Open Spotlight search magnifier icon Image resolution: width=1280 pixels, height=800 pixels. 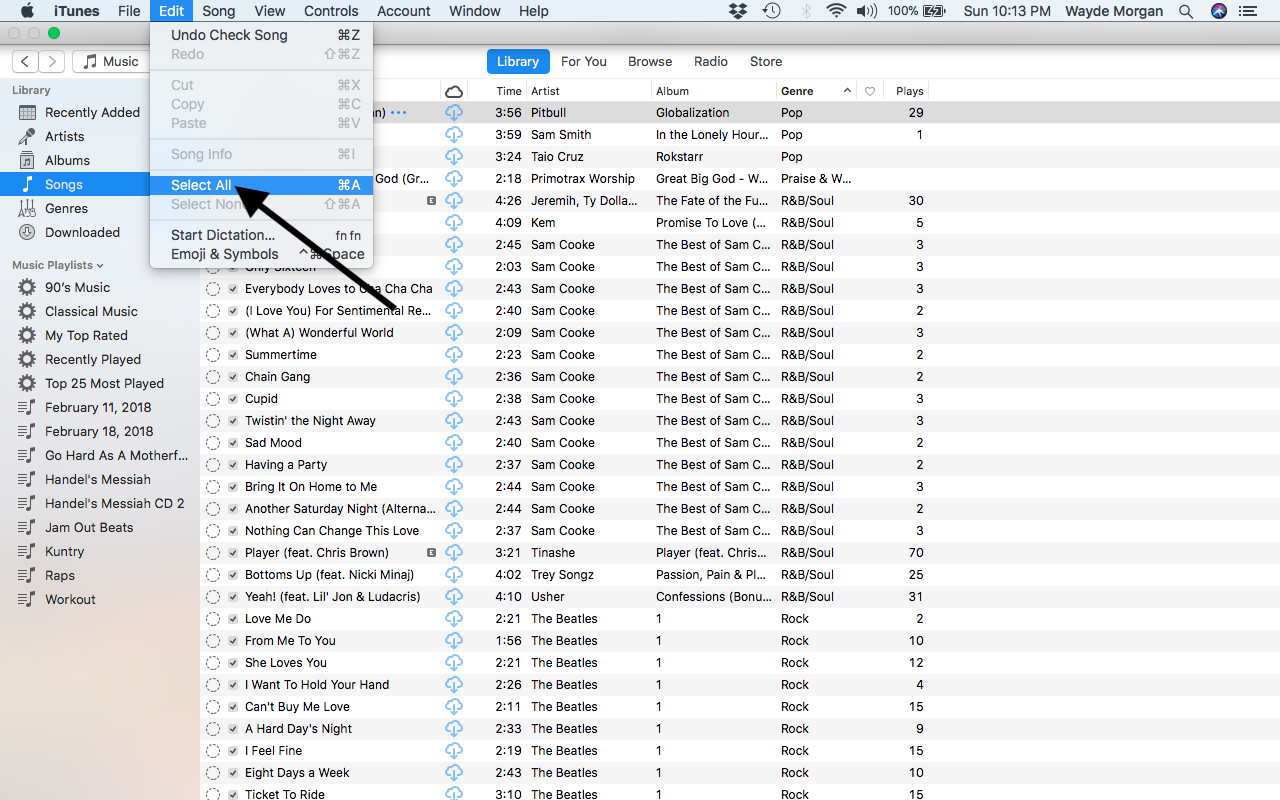tap(1186, 11)
